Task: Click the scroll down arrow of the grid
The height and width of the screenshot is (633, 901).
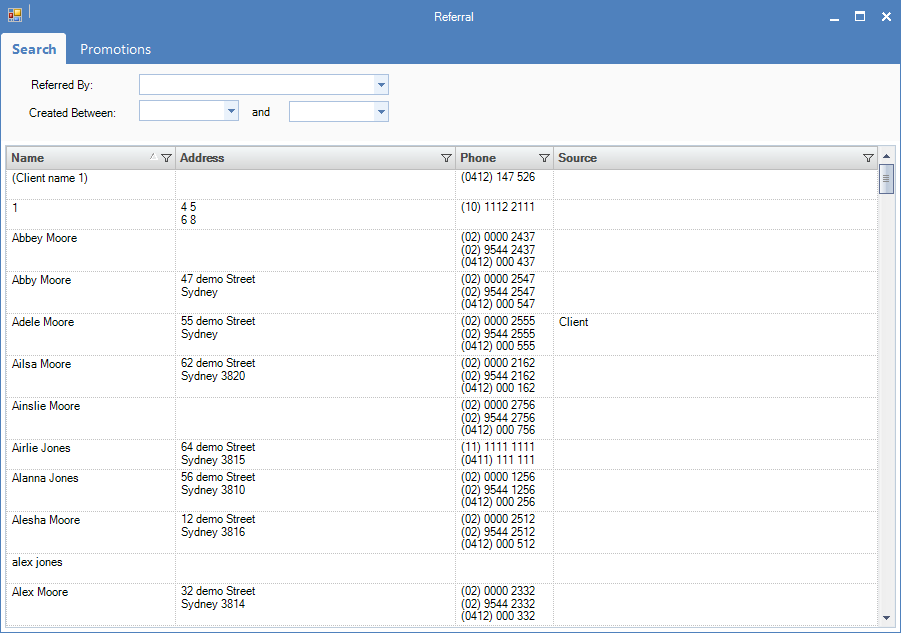Action: click(886, 618)
